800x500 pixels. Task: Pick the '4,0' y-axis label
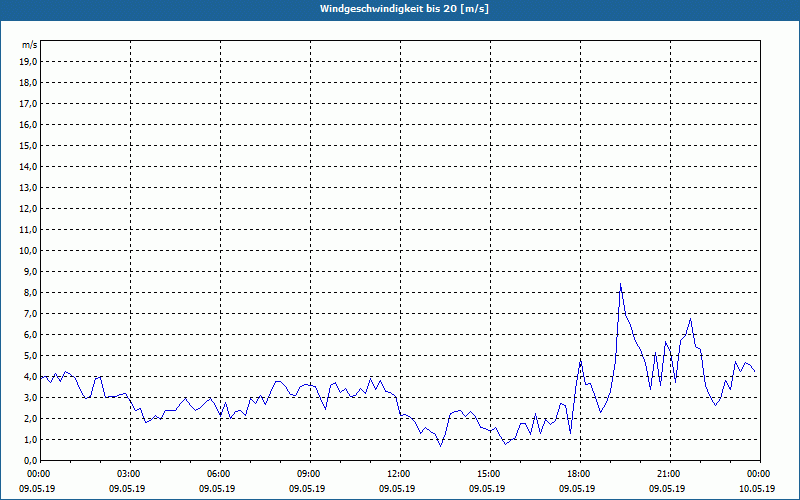[x=30, y=377]
